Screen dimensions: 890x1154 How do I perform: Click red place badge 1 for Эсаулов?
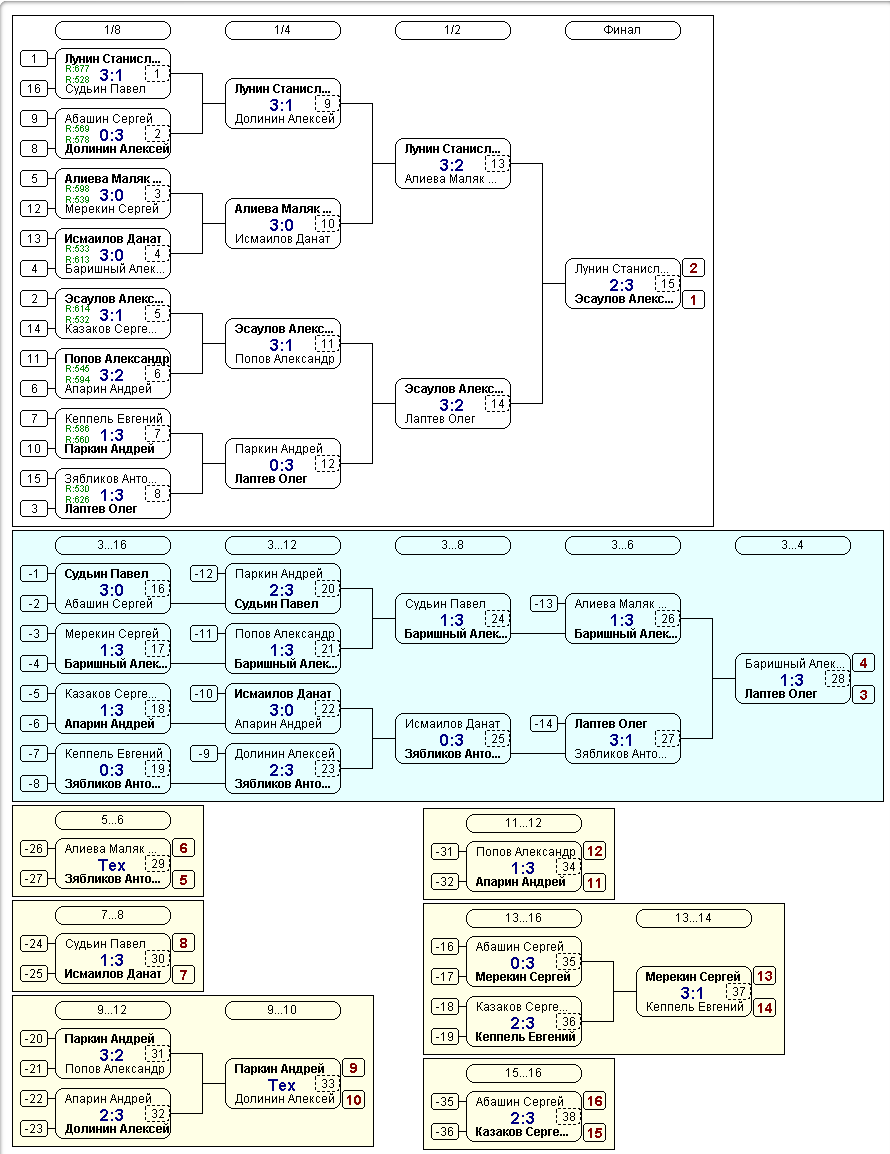[x=693, y=300]
